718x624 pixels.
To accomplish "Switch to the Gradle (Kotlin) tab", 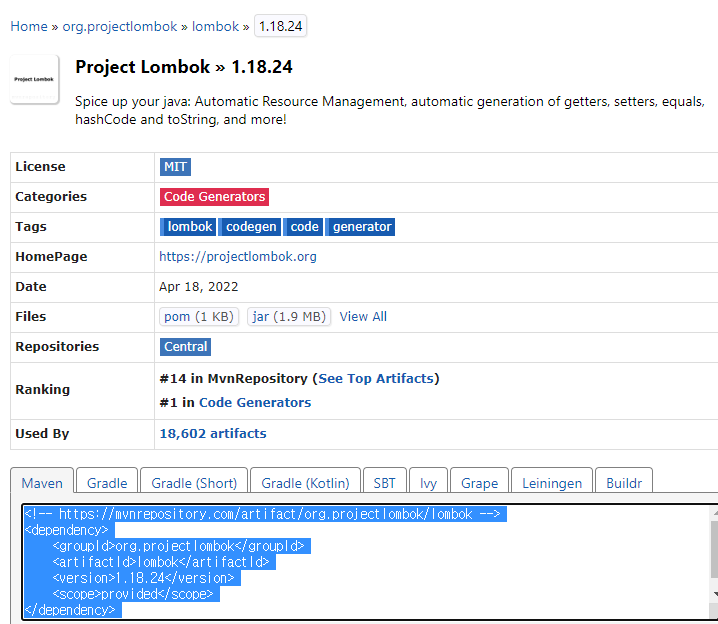I will point(305,483).
